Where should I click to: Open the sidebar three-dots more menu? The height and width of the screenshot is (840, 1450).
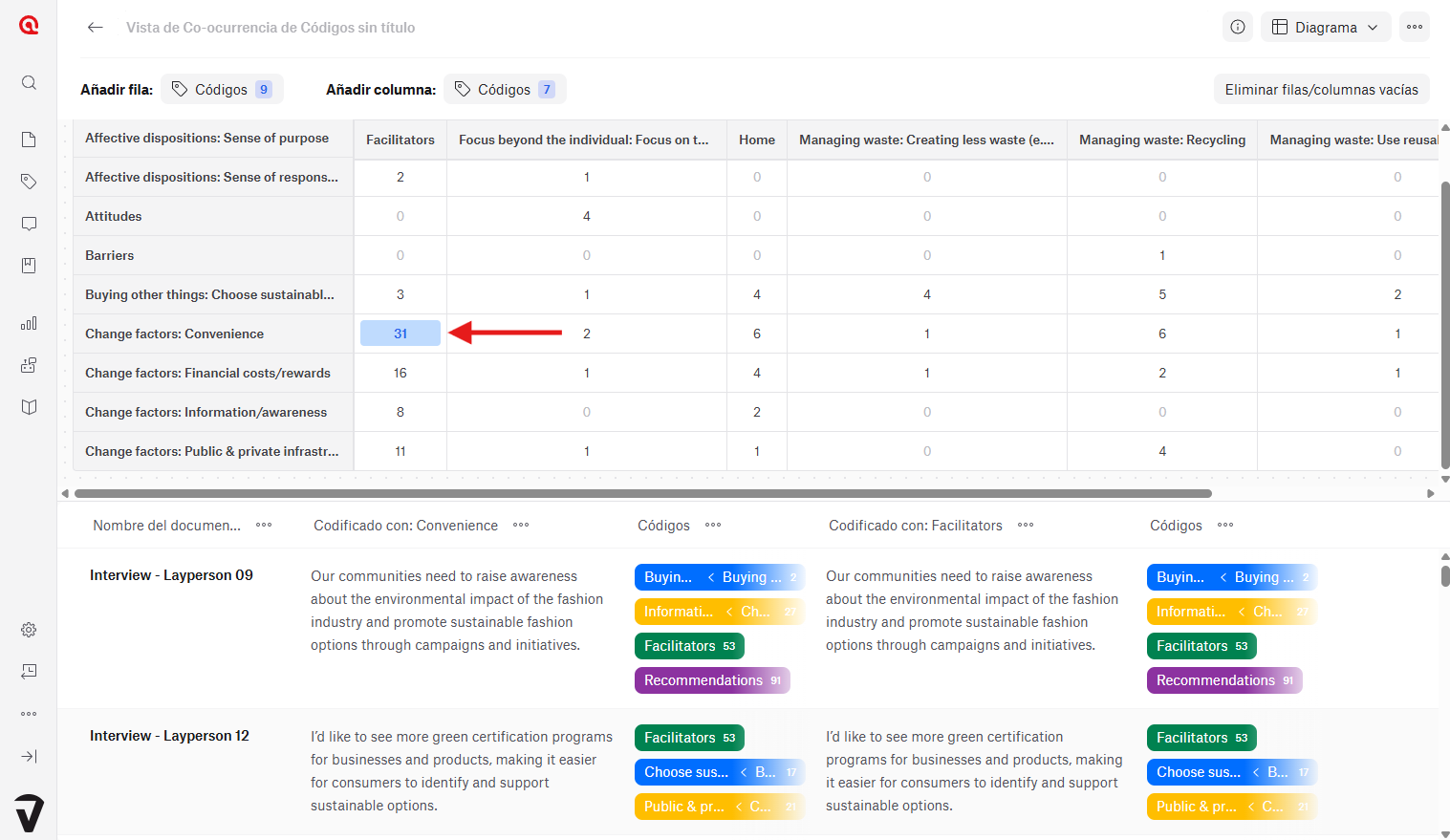[29, 714]
